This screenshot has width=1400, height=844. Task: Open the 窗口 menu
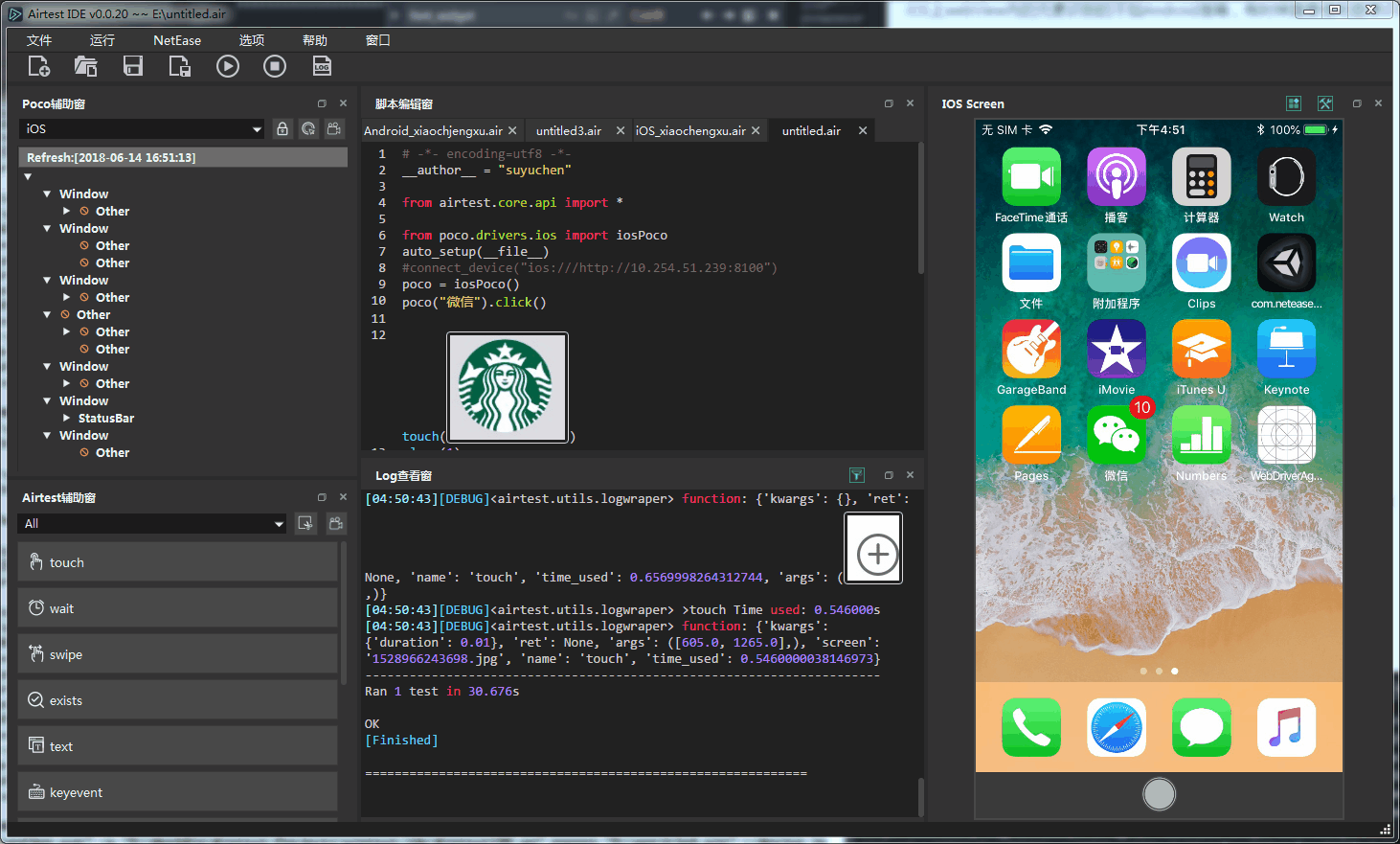[x=378, y=40]
